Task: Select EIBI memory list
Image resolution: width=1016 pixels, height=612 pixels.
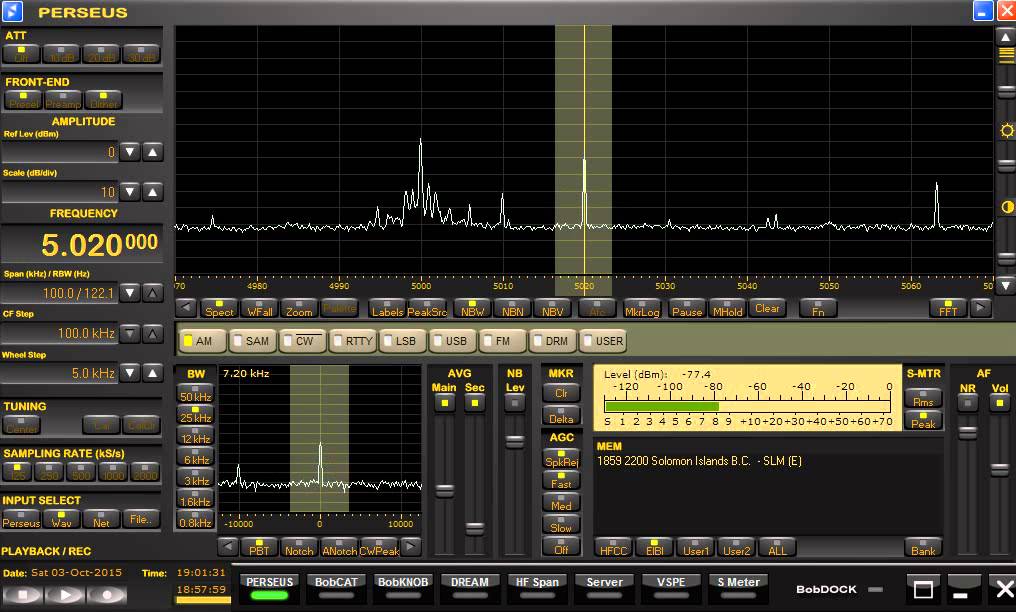Action: pyautogui.click(x=654, y=547)
